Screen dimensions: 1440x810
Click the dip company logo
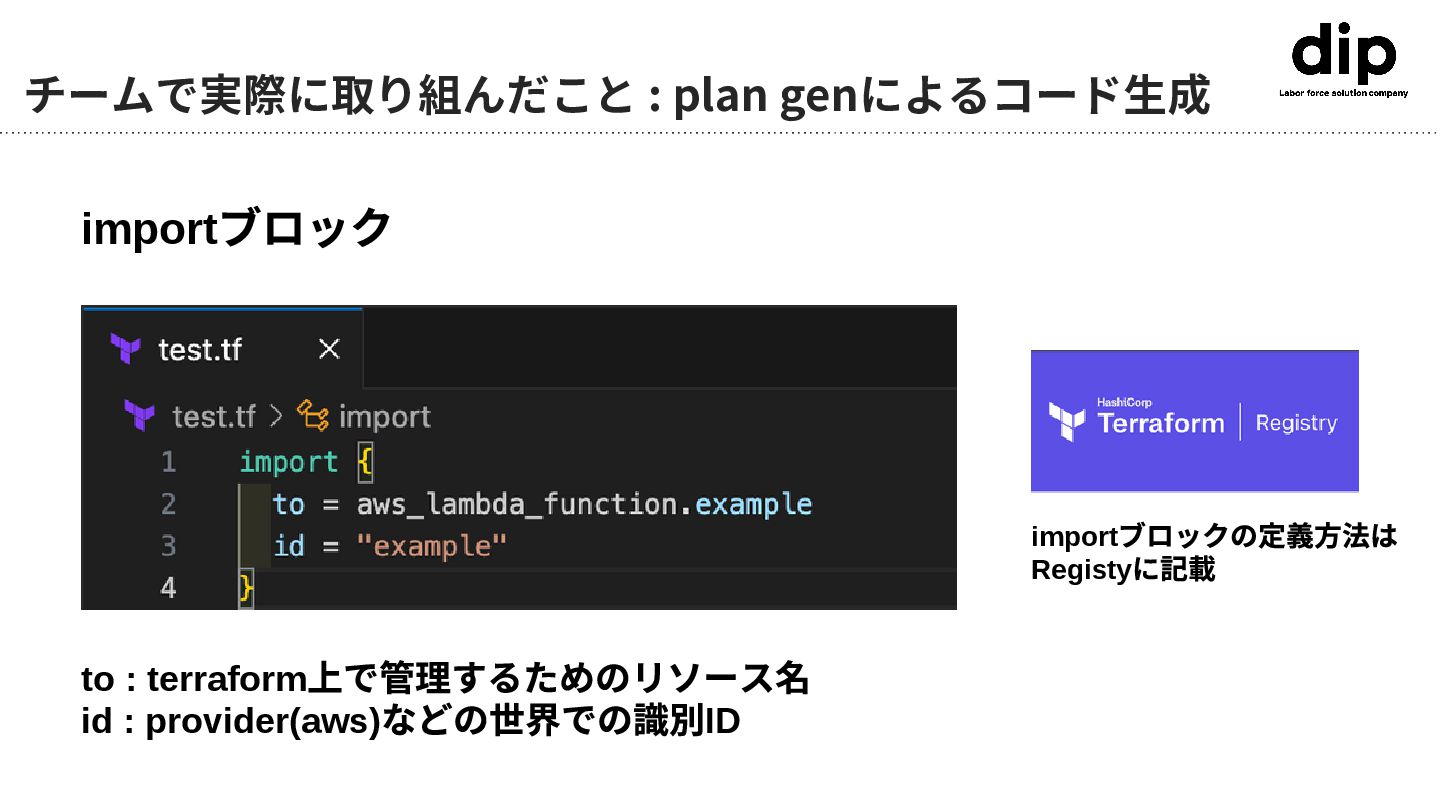[1343, 58]
